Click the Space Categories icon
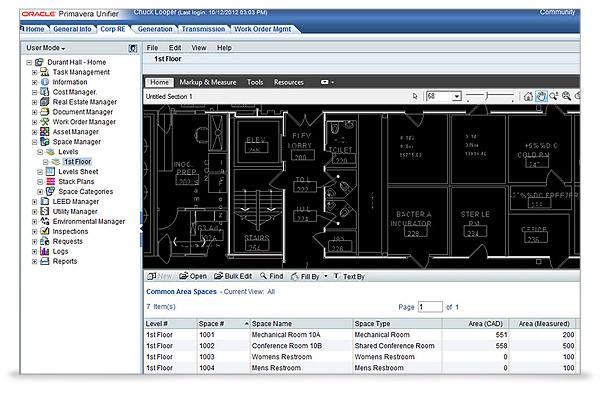 click(x=50, y=191)
